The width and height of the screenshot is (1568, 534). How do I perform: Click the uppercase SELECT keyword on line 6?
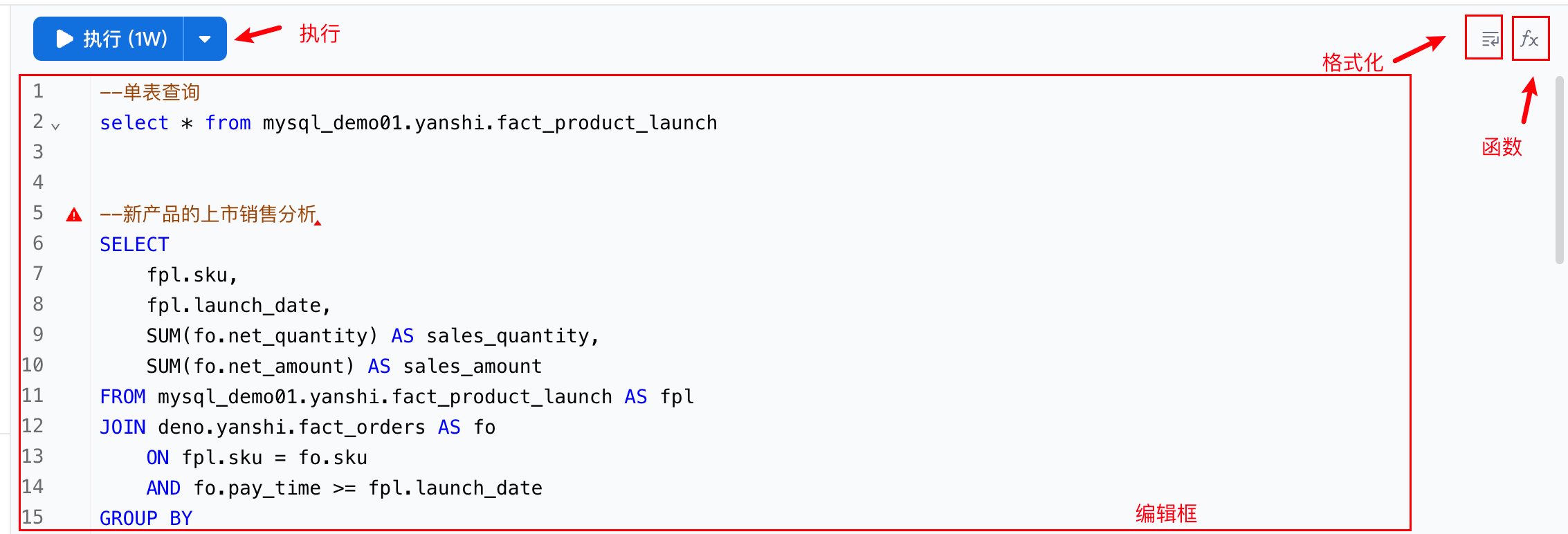tap(134, 245)
